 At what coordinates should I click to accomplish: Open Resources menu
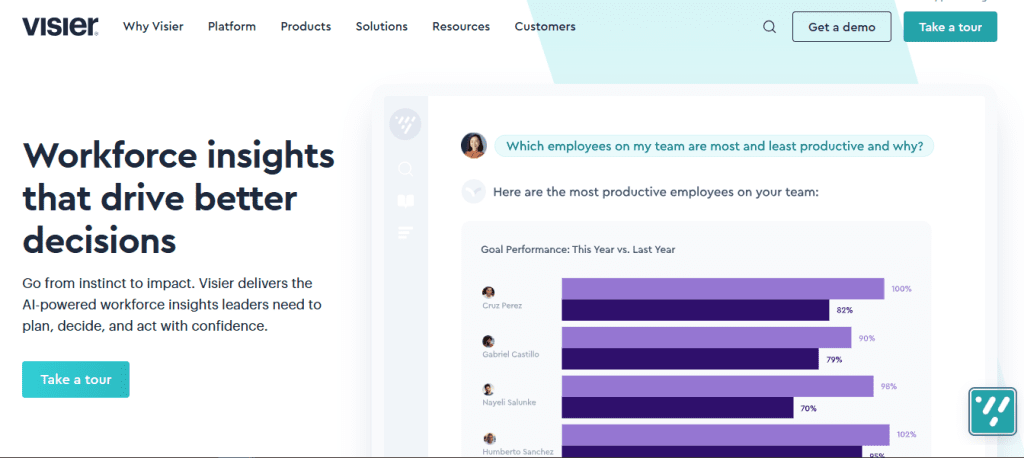[x=461, y=27]
